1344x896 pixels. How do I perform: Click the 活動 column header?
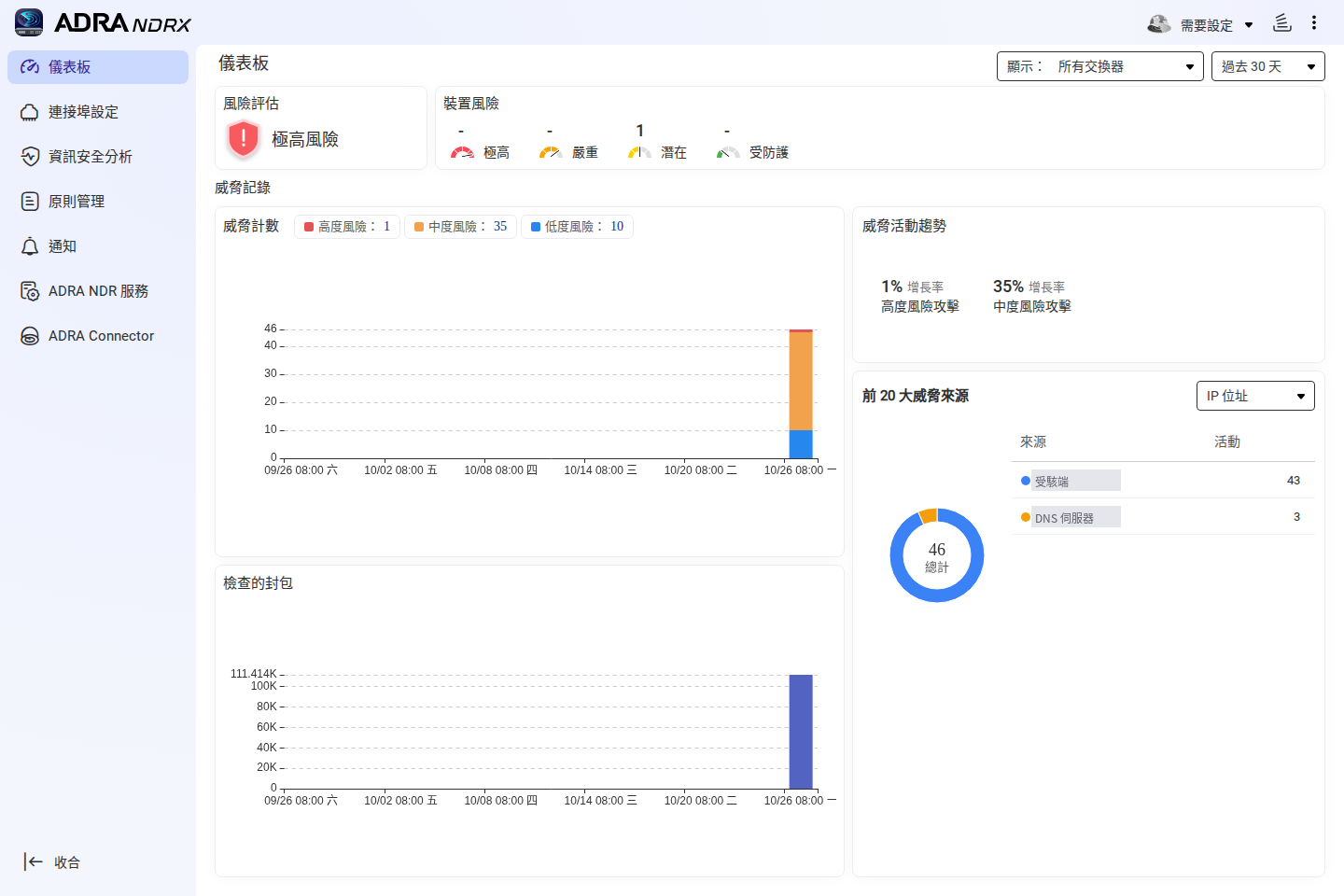(x=1227, y=441)
